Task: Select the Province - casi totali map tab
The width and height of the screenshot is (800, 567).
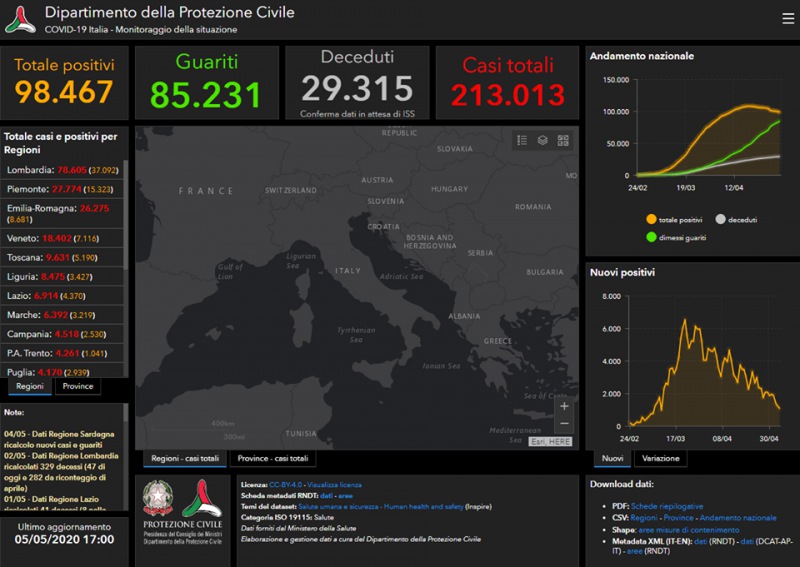Action: point(273,459)
